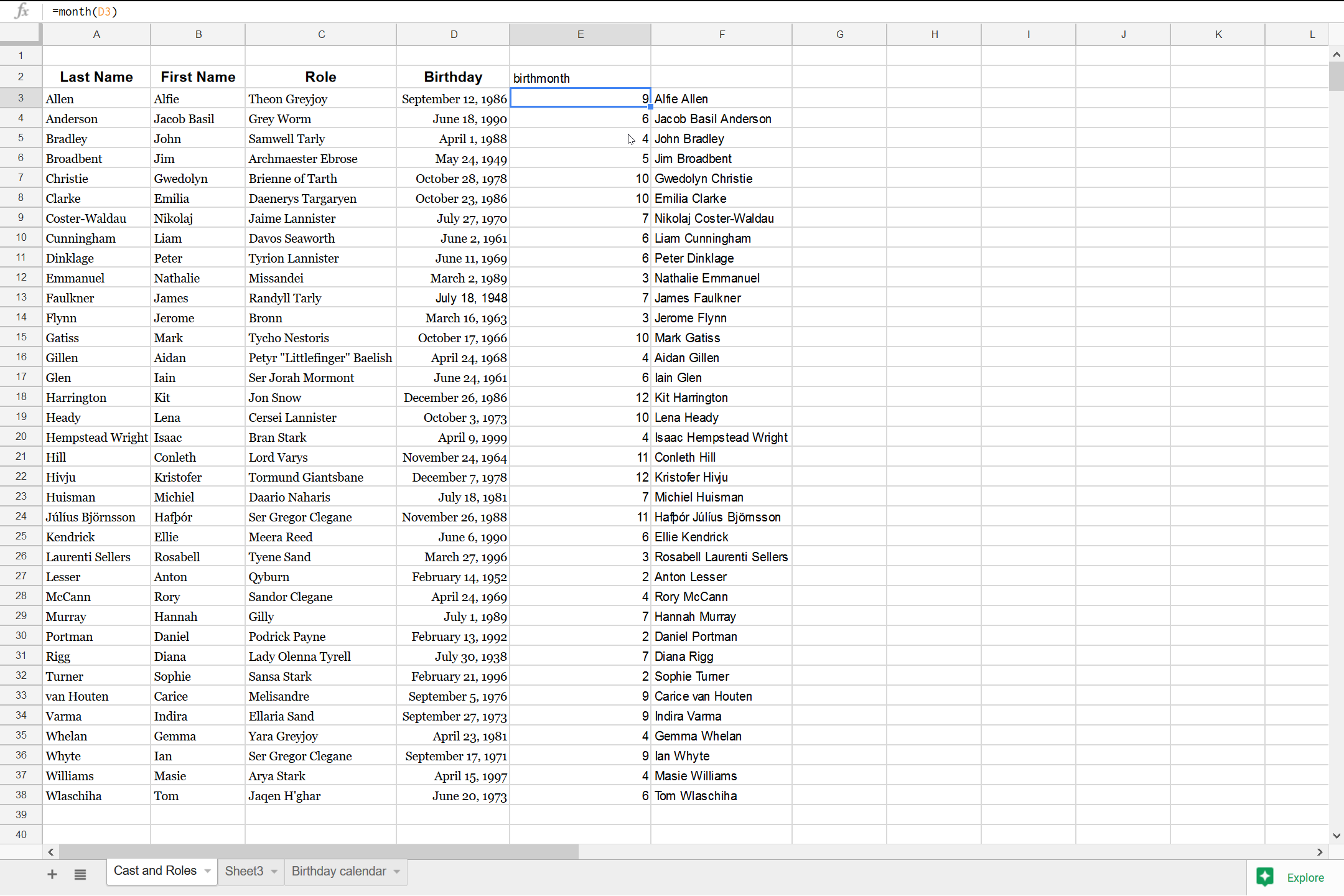1344x896 pixels.
Task: Click the left arrow of horizontal scrollbar
Action: tap(50, 852)
